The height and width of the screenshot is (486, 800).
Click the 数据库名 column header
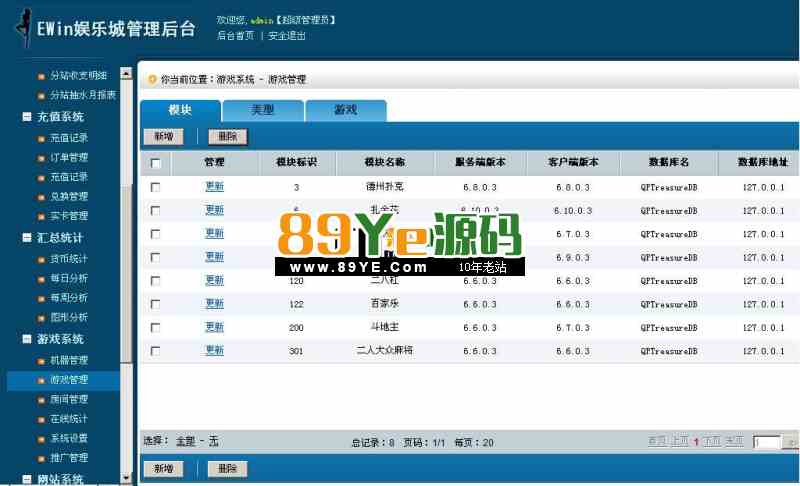click(x=669, y=163)
